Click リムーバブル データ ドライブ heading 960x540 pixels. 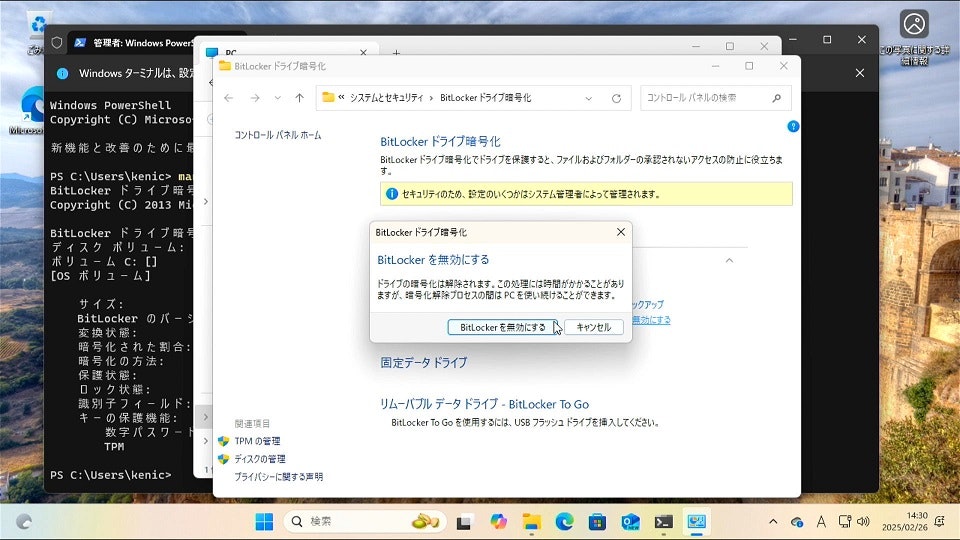[x=484, y=404]
